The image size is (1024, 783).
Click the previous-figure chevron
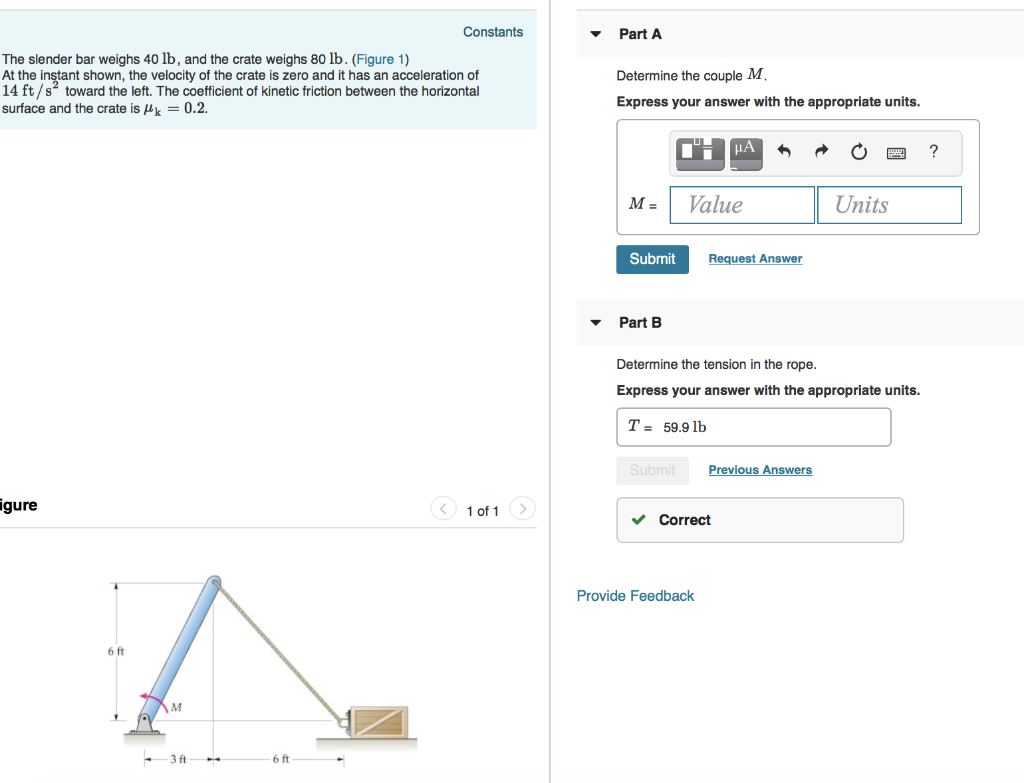(x=442, y=508)
